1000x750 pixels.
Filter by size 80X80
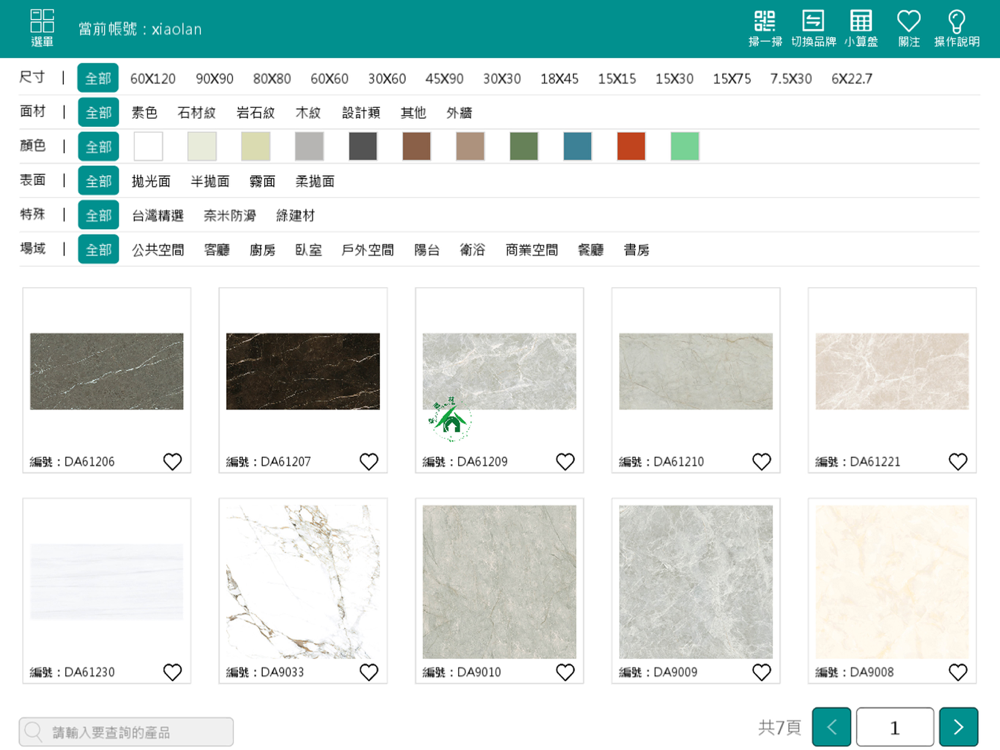click(272, 78)
